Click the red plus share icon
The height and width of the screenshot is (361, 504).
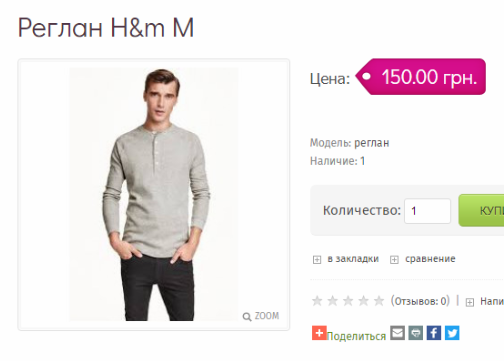tap(319, 333)
